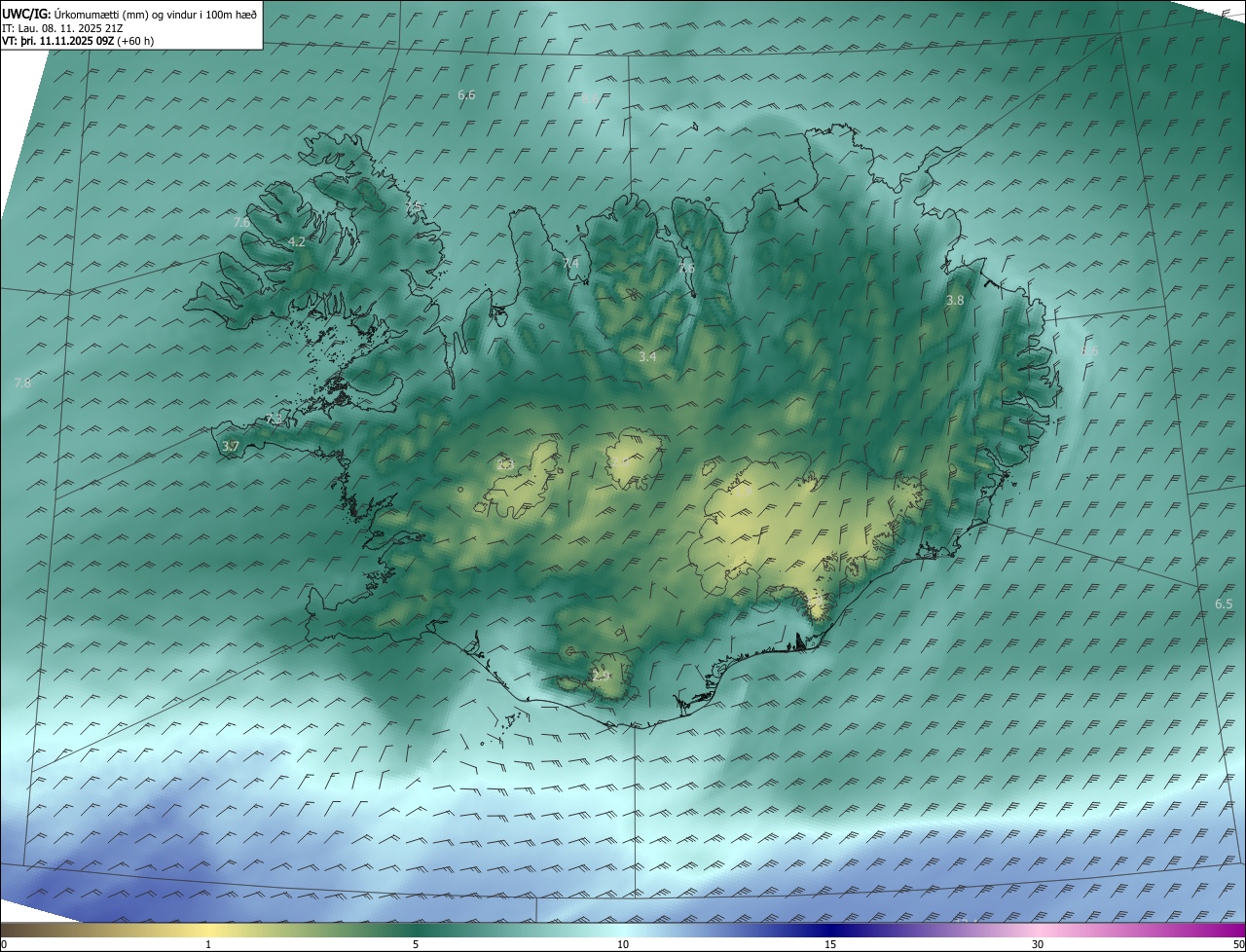The width and height of the screenshot is (1246, 952).
Task: Click the 4.2 value label in the Westfjords
Action: coord(297,241)
